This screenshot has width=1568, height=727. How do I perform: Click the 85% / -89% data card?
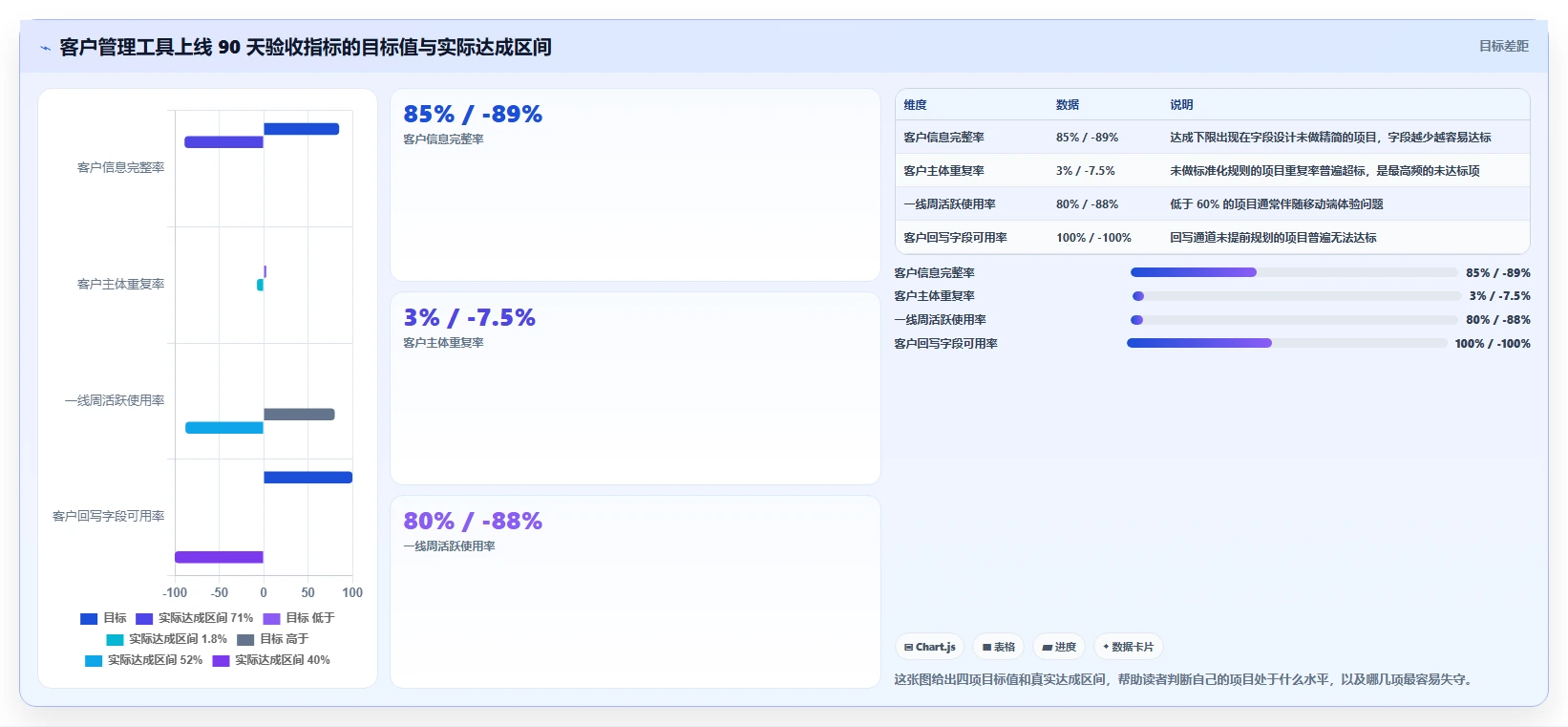tap(635, 185)
